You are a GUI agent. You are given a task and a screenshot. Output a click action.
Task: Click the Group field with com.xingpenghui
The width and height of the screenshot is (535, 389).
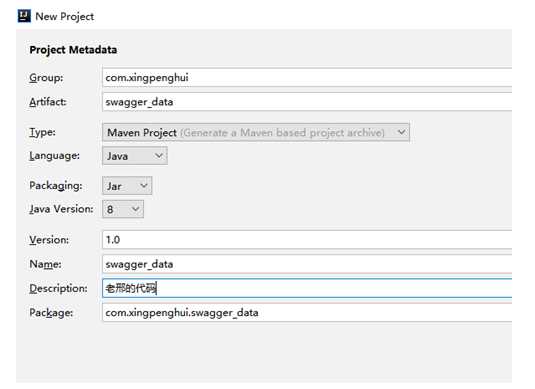(307, 77)
